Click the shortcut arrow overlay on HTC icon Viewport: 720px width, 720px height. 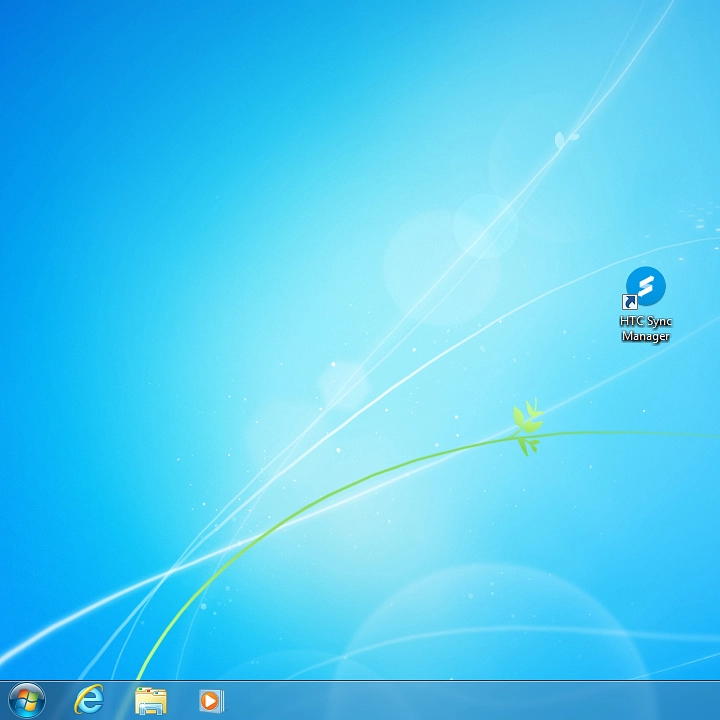coord(630,302)
